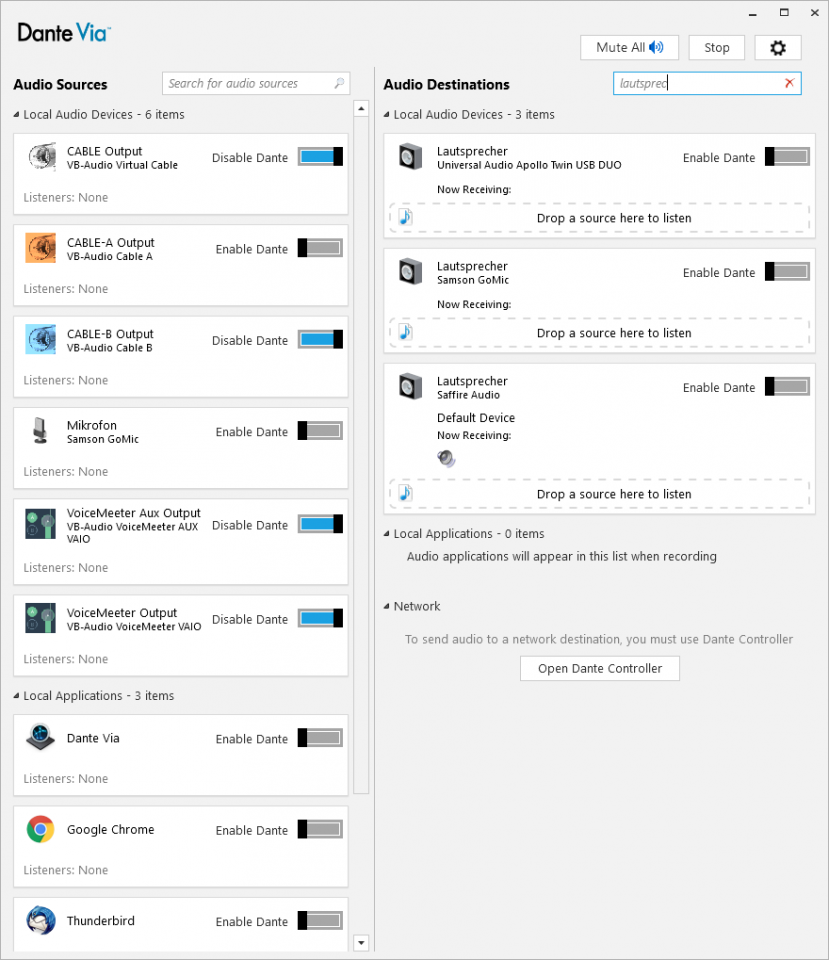This screenshot has height=960, width=829.
Task: Click the Samson GoMic drop source area
Action: [599, 333]
